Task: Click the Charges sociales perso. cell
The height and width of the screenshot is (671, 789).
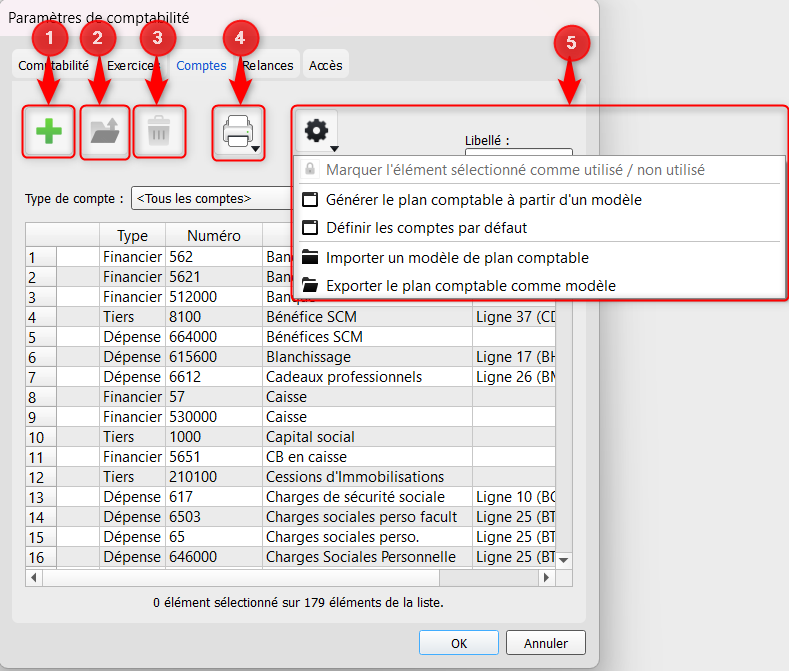Action: pyautogui.click(x=367, y=537)
